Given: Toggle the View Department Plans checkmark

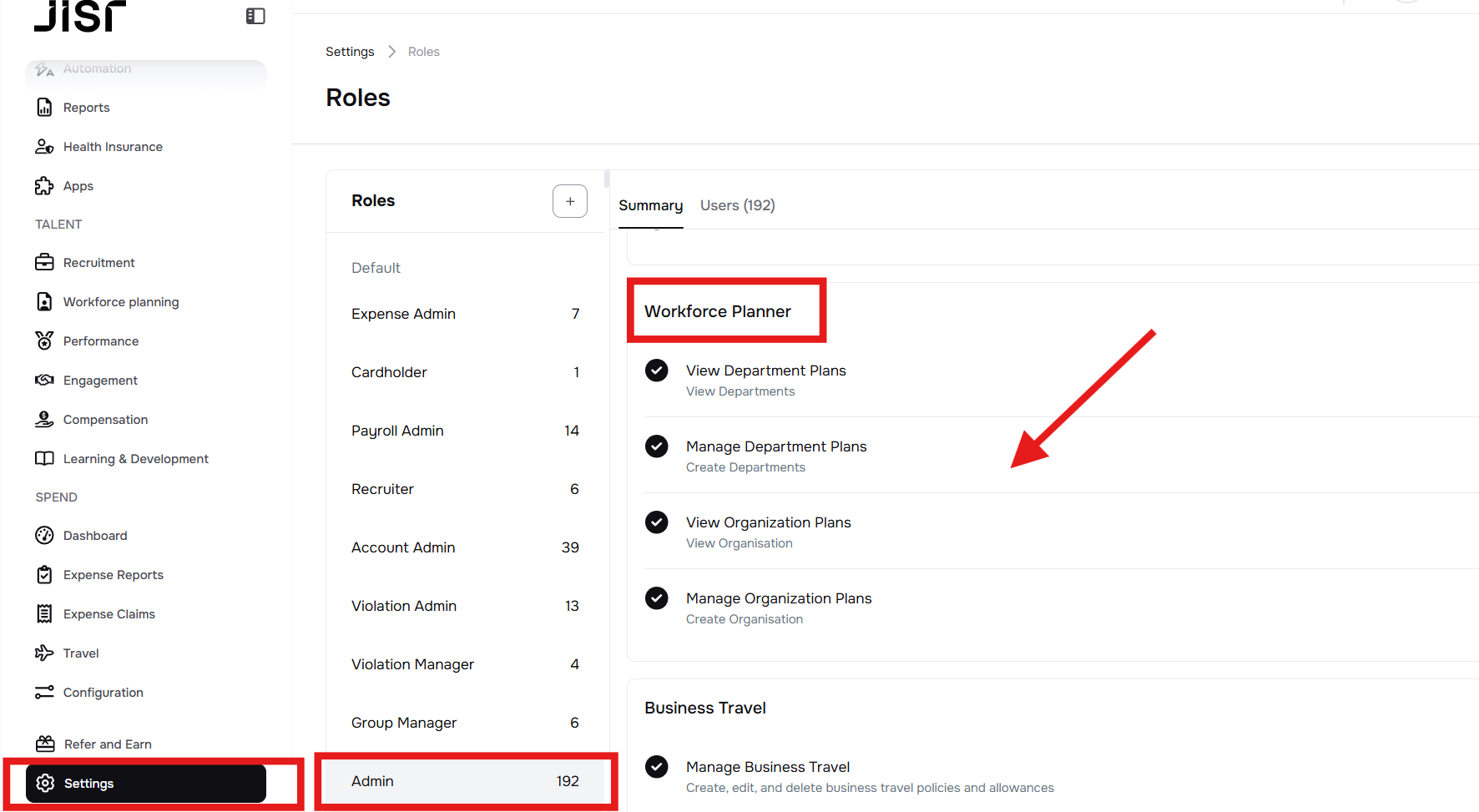Looking at the screenshot, I should click(657, 371).
